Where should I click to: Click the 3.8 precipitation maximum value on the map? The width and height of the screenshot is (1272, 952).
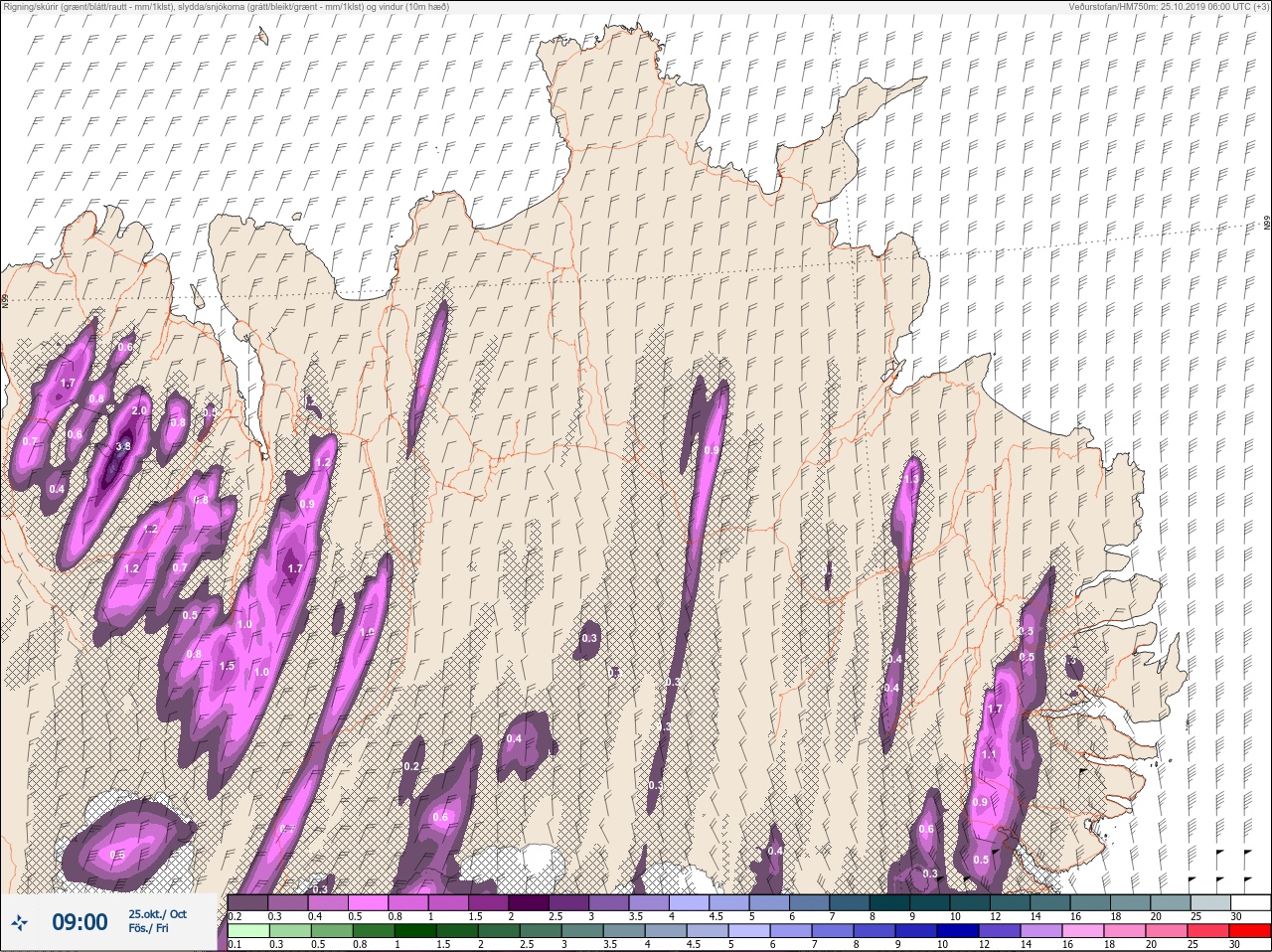coord(123,447)
